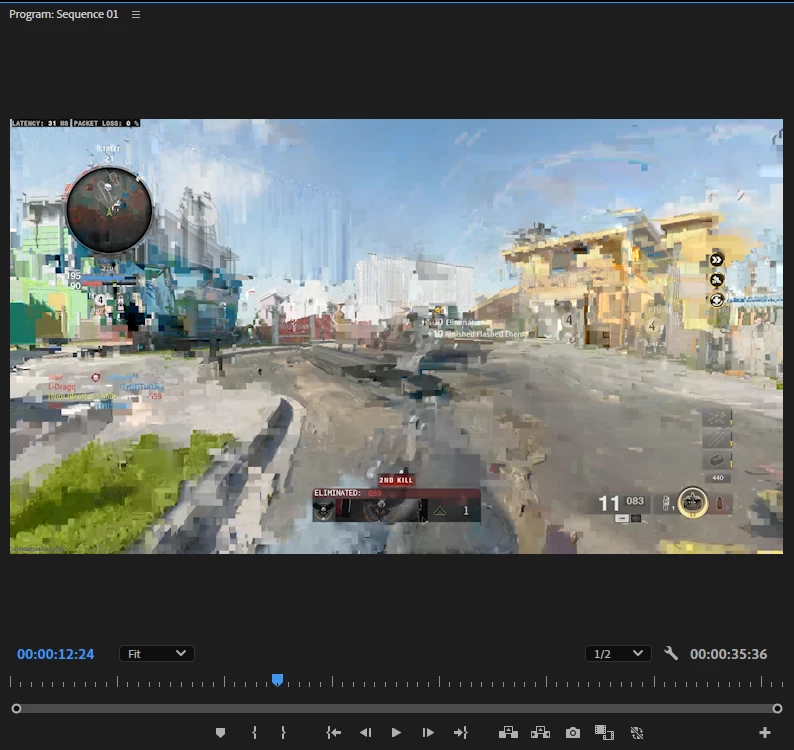Click the Extract button
Image resolution: width=794 pixels, height=750 pixels.
tap(540, 732)
